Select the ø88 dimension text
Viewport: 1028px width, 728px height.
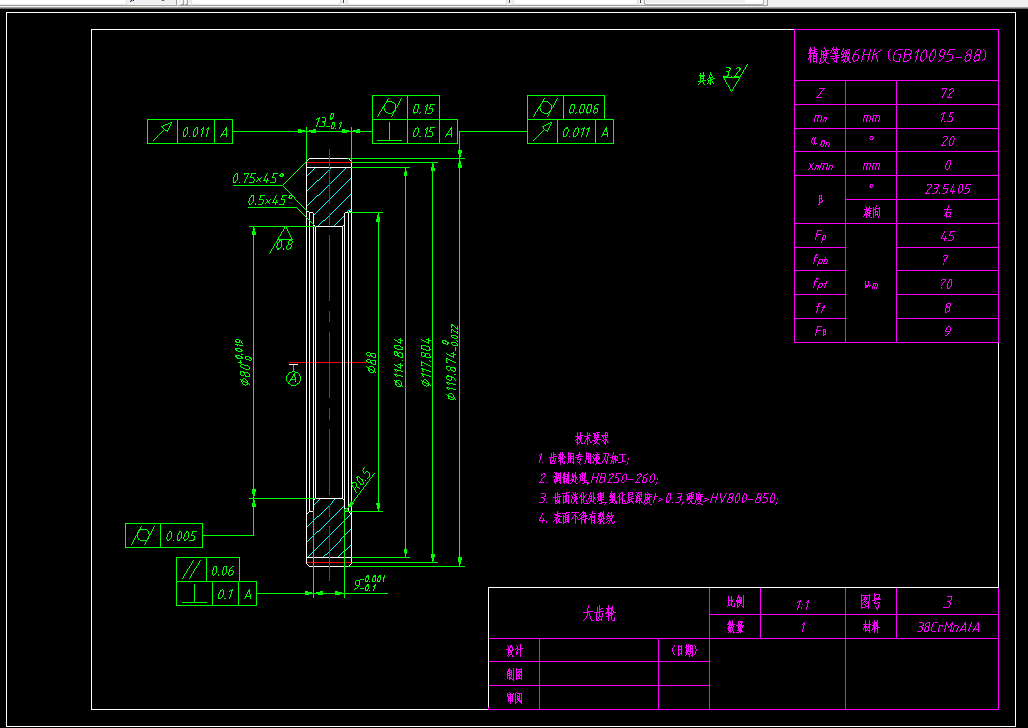(371, 363)
